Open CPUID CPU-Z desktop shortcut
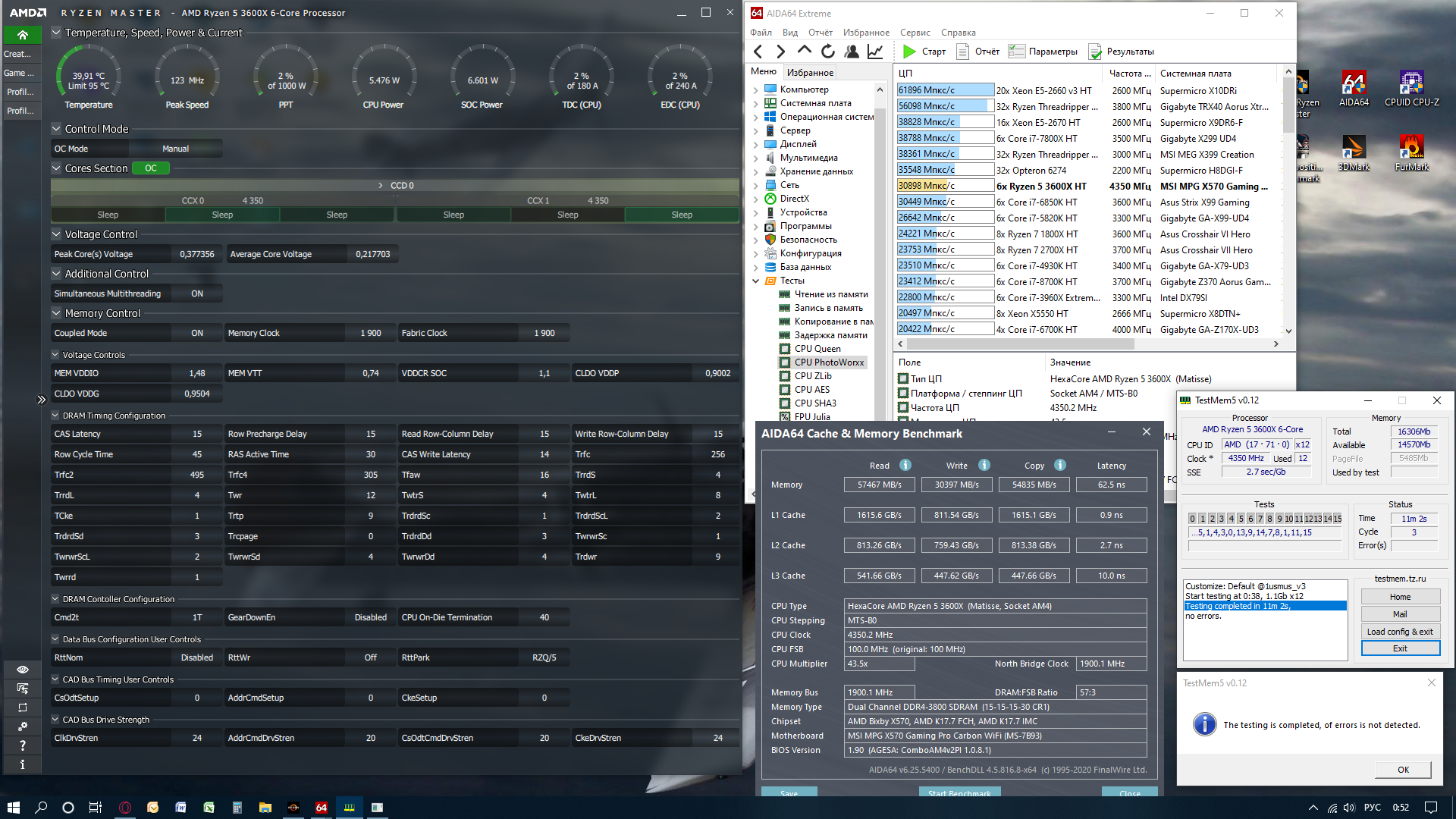The height and width of the screenshot is (819, 1456). coord(1411,88)
